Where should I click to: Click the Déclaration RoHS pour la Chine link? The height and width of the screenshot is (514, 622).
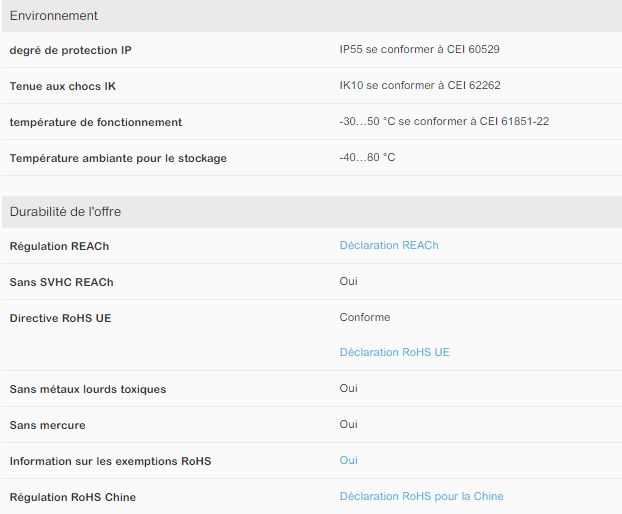click(421, 497)
